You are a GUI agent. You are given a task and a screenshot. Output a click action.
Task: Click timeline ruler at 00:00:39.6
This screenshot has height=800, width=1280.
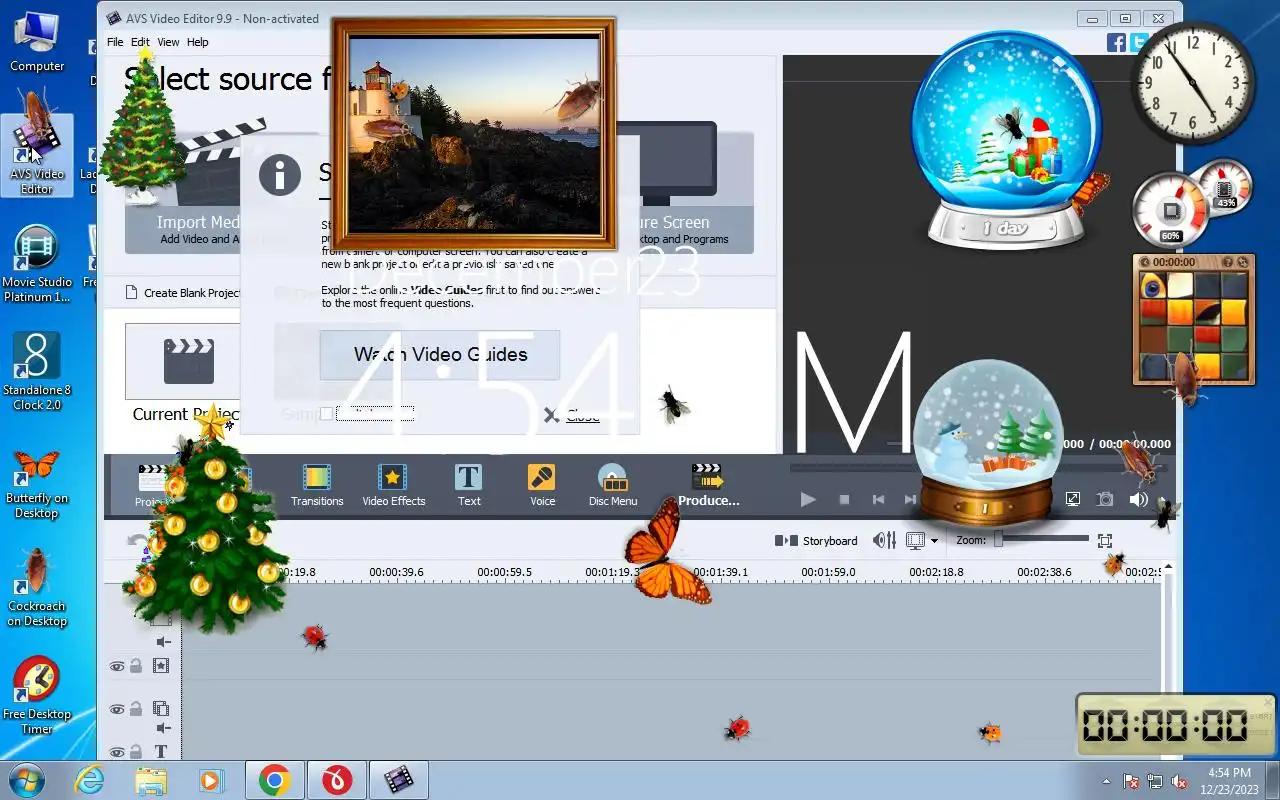point(396,572)
